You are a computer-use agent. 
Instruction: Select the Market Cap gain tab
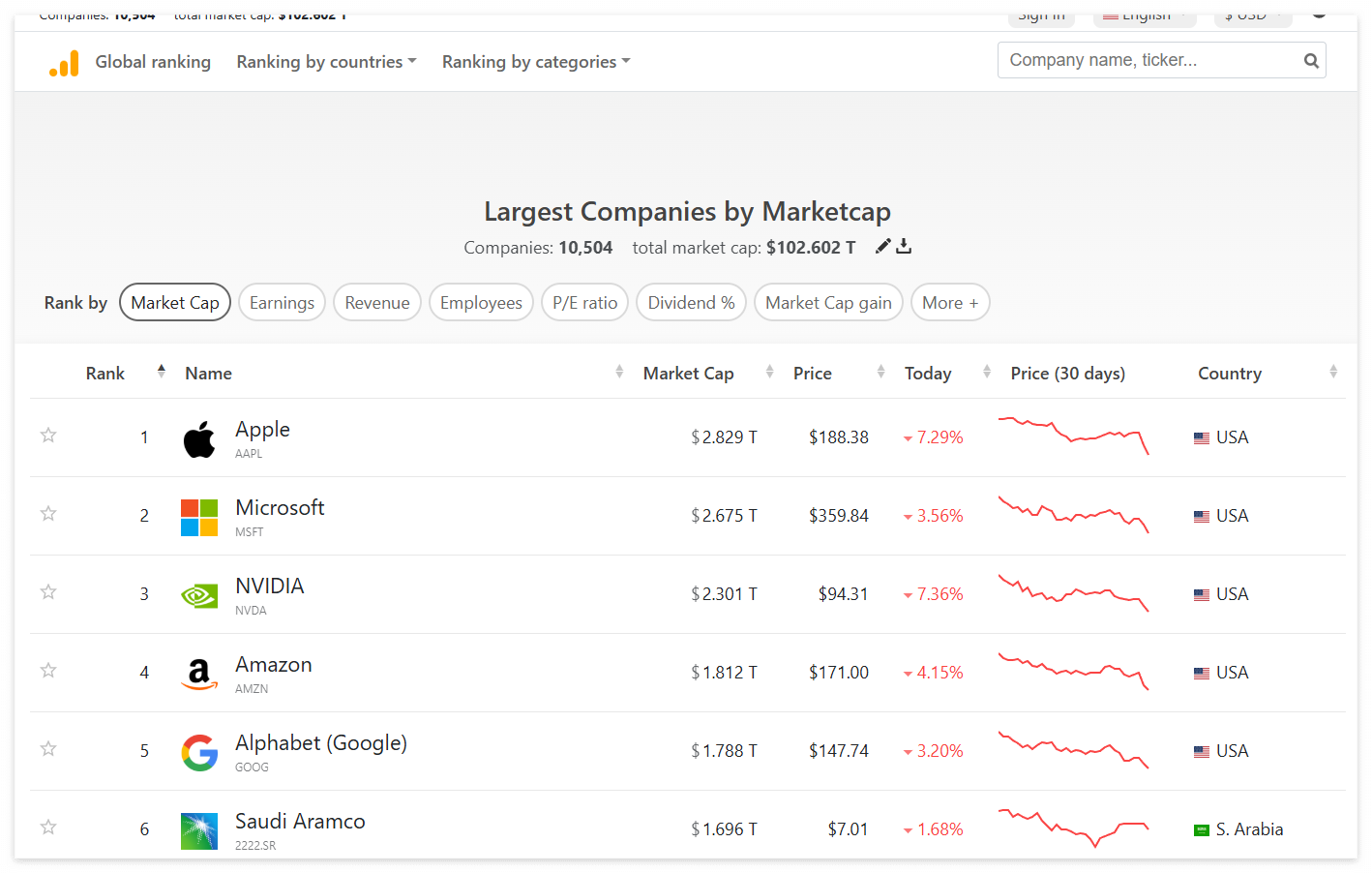point(828,303)
